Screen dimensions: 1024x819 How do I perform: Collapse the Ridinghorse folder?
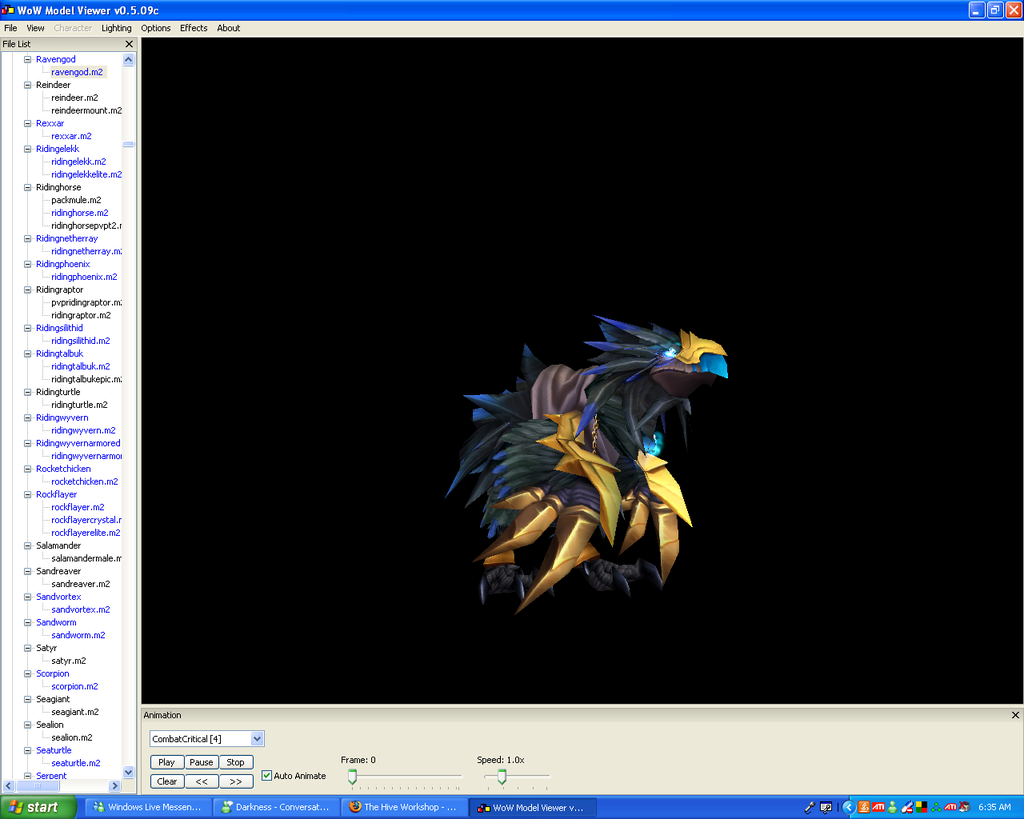27,187
